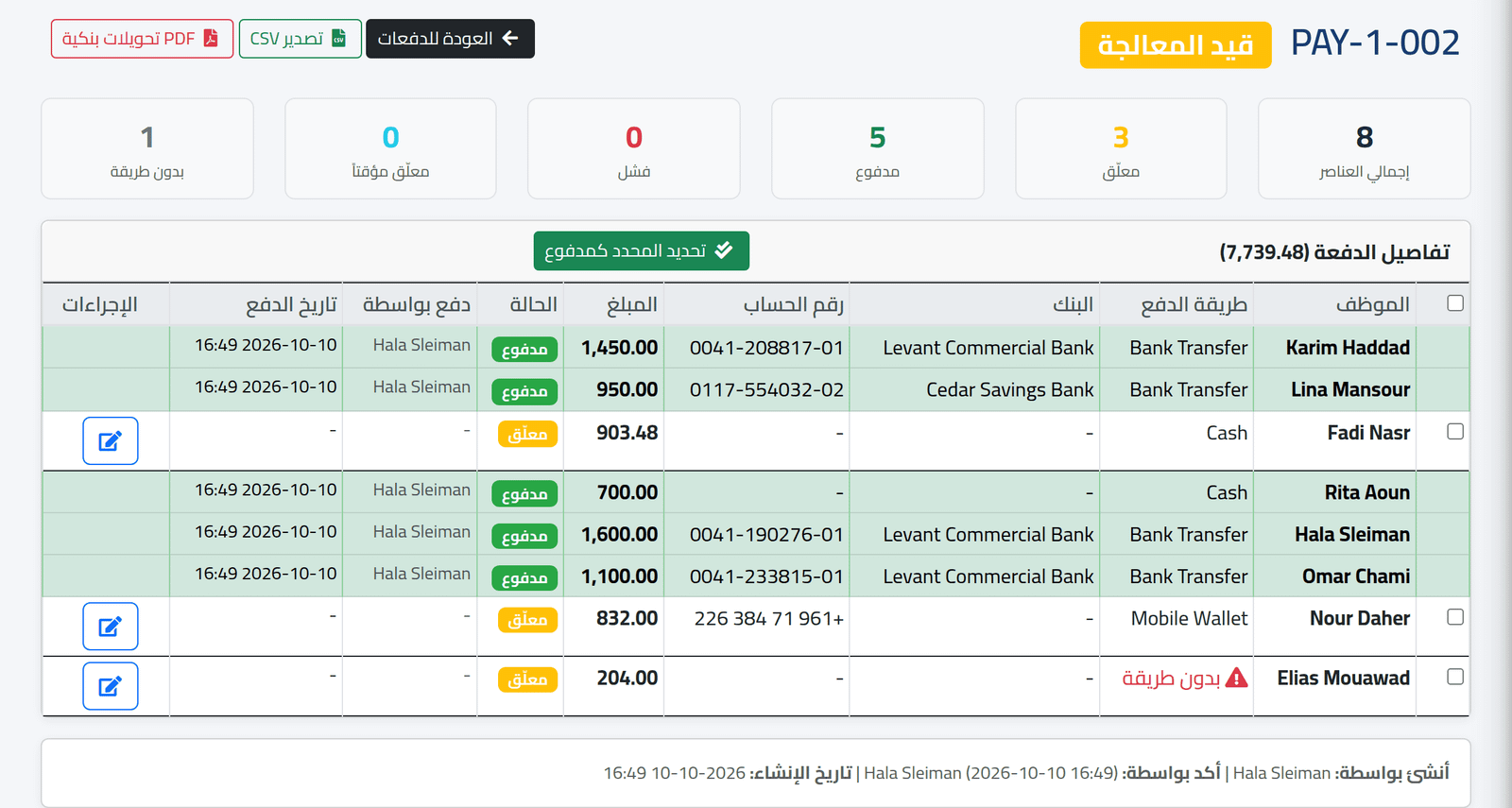Screen dimensions: 1512x808
Task: Click the amount 903.48
Action: coord(627,432)
